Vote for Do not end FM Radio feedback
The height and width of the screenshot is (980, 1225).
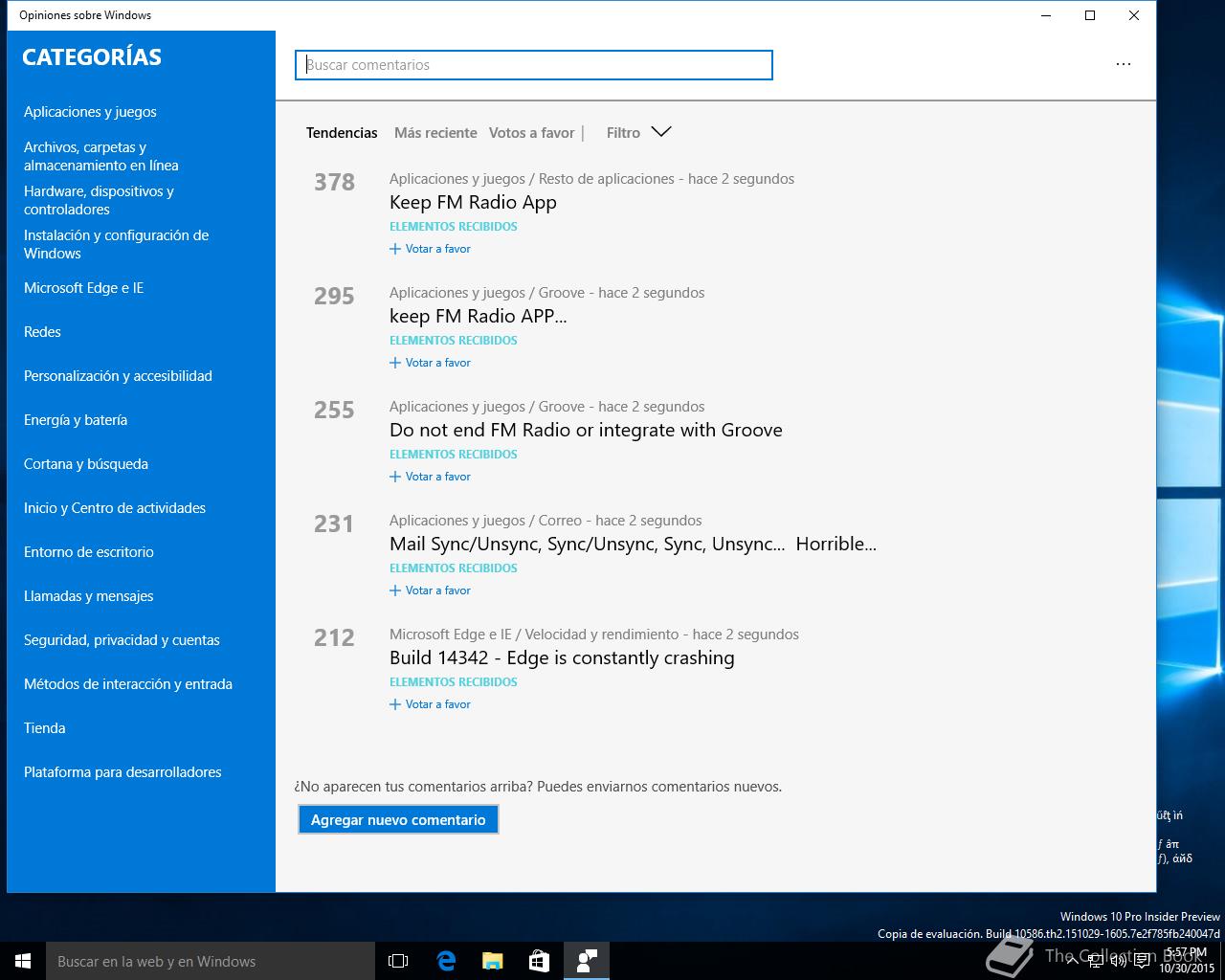click(430, 477)
